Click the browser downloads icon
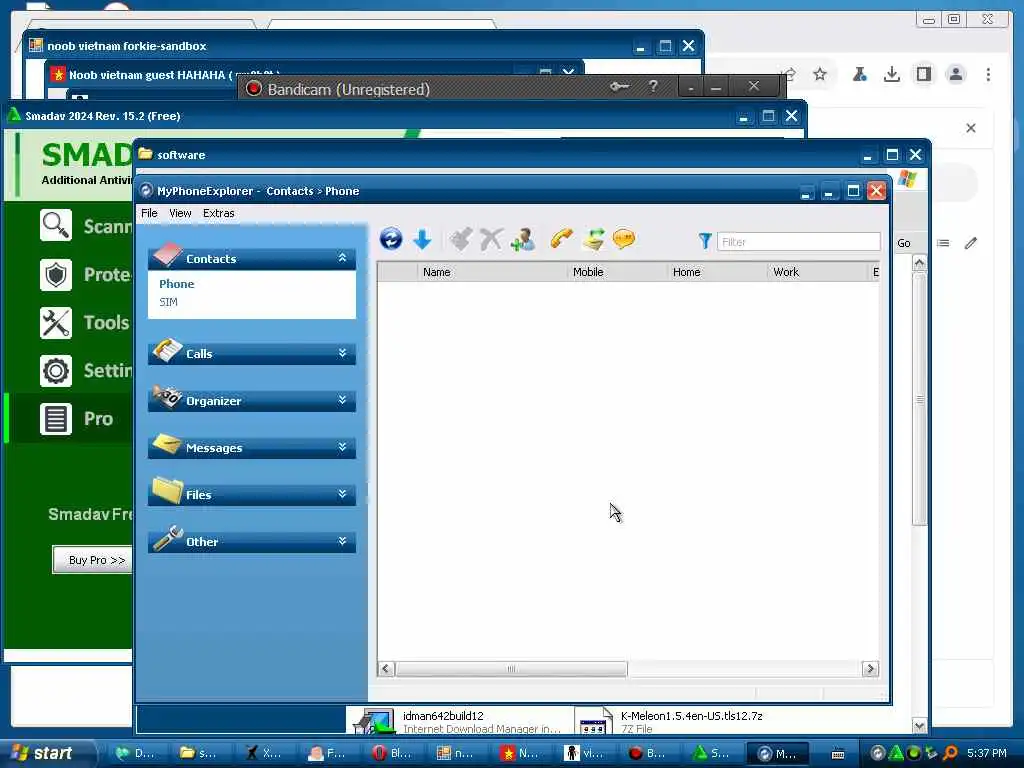Viewport: 1024px width, 768px height. 891,74
